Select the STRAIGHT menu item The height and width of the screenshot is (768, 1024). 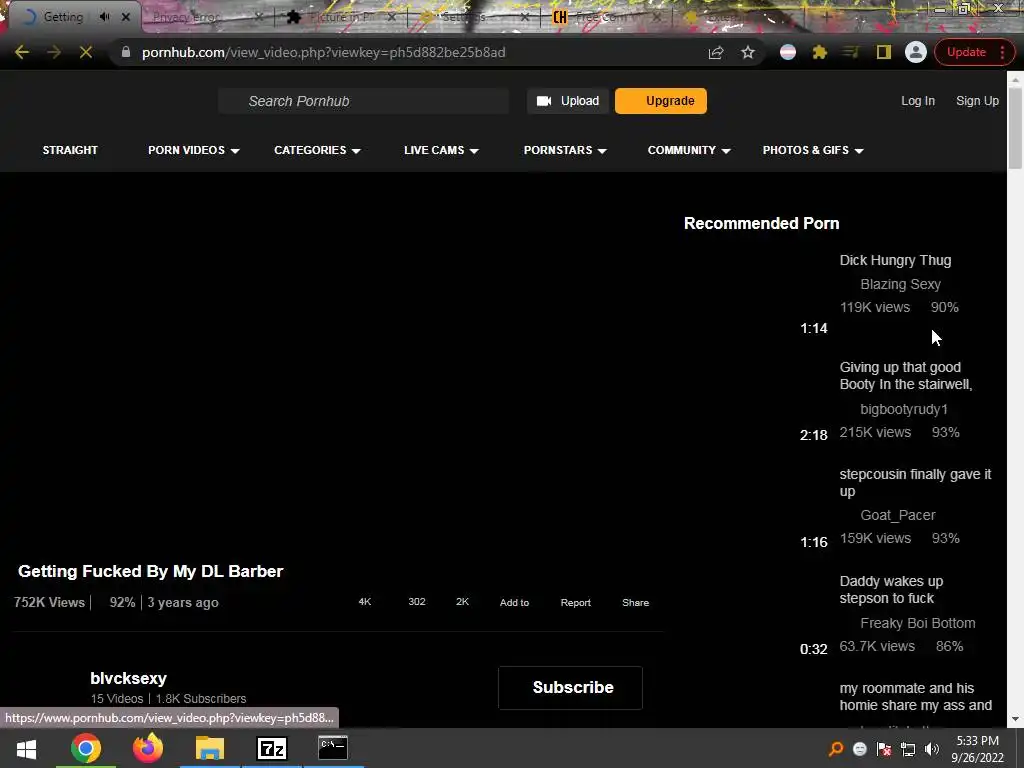click(x=70, y=150)
